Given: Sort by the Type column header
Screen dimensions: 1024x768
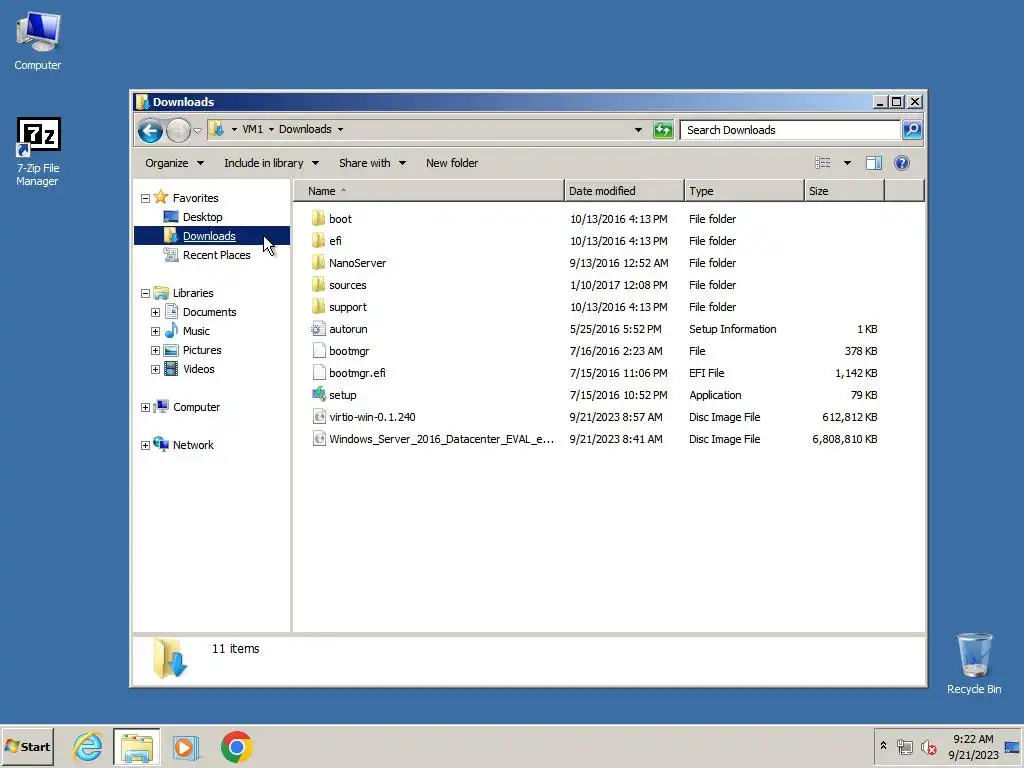Looking at the screenshot, I should pos(744,191).
